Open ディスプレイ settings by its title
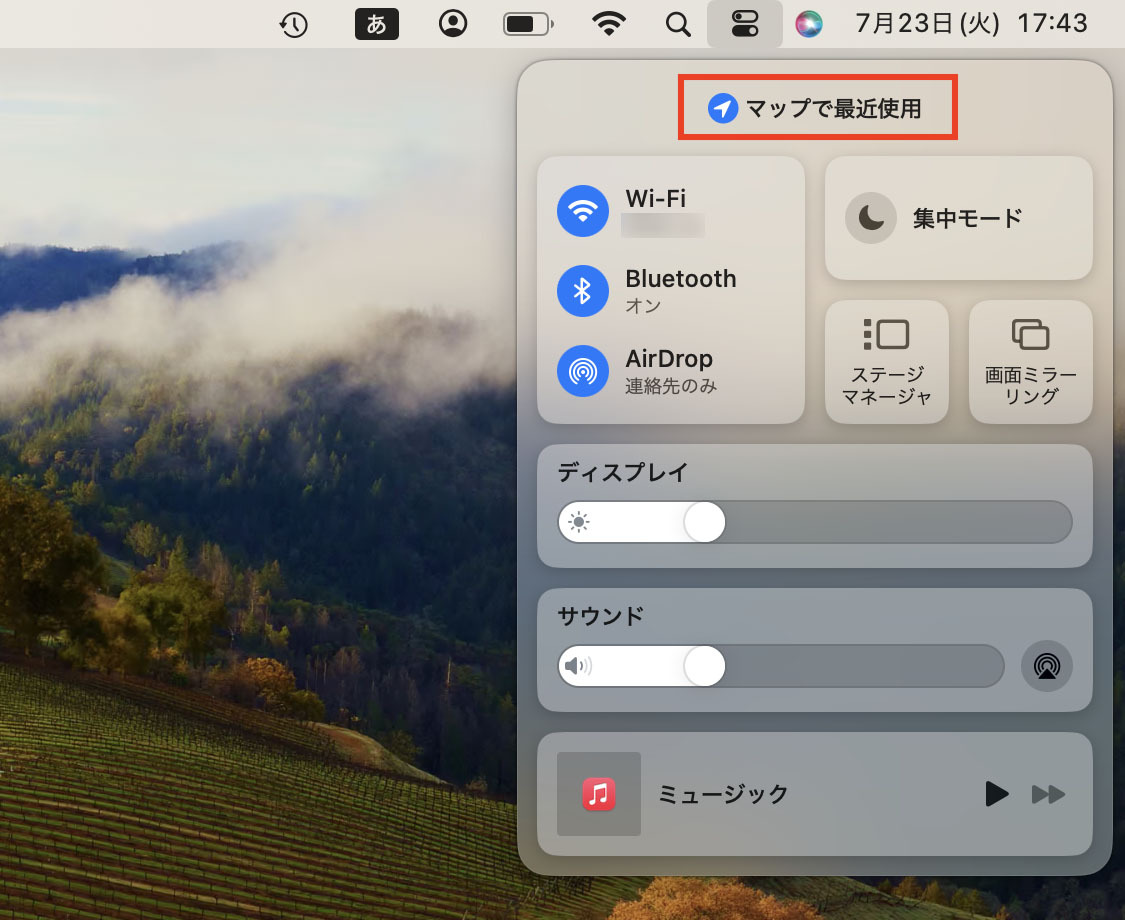The height and width of the screenshot is (920, 1125). 622,472
